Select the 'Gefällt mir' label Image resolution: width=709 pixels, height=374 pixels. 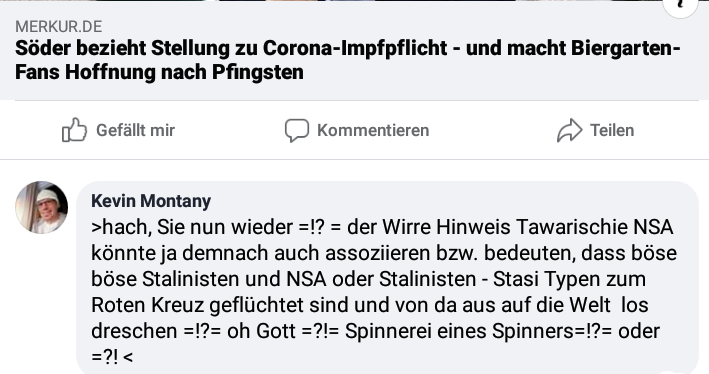click(x=135, y=130)
